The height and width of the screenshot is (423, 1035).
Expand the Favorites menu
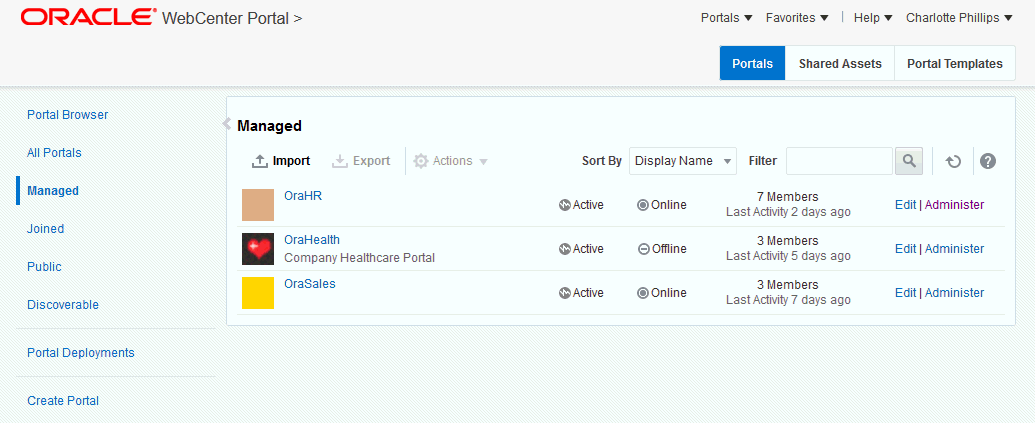click(797, 18)
